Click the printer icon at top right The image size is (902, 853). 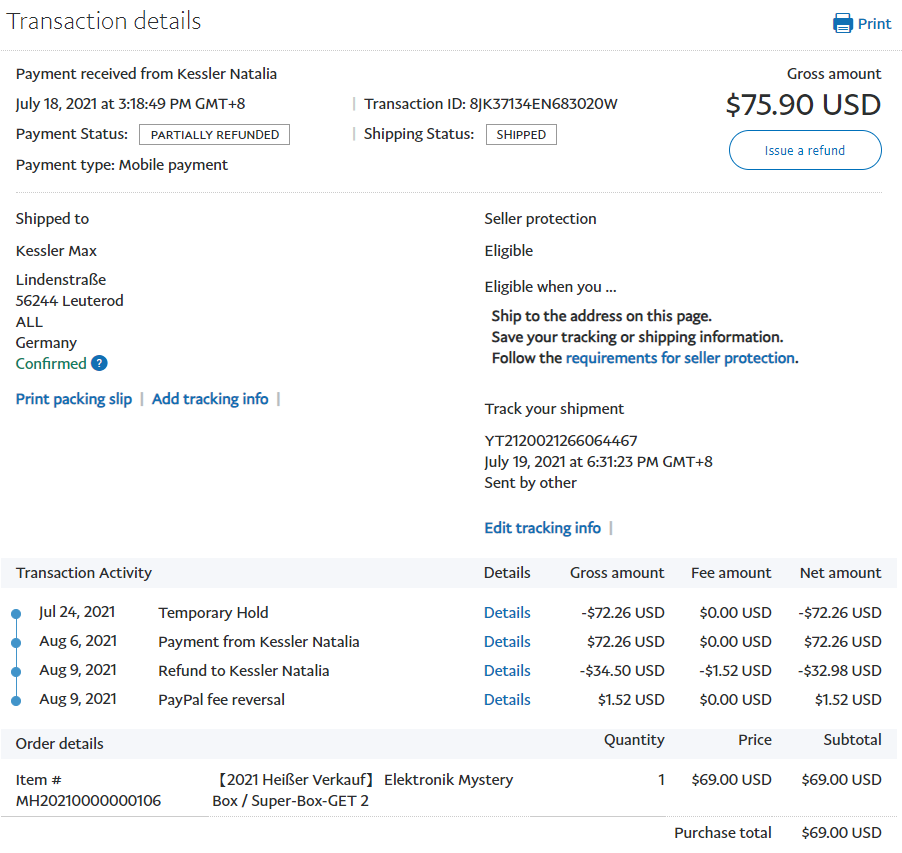(x=843, y=23)
